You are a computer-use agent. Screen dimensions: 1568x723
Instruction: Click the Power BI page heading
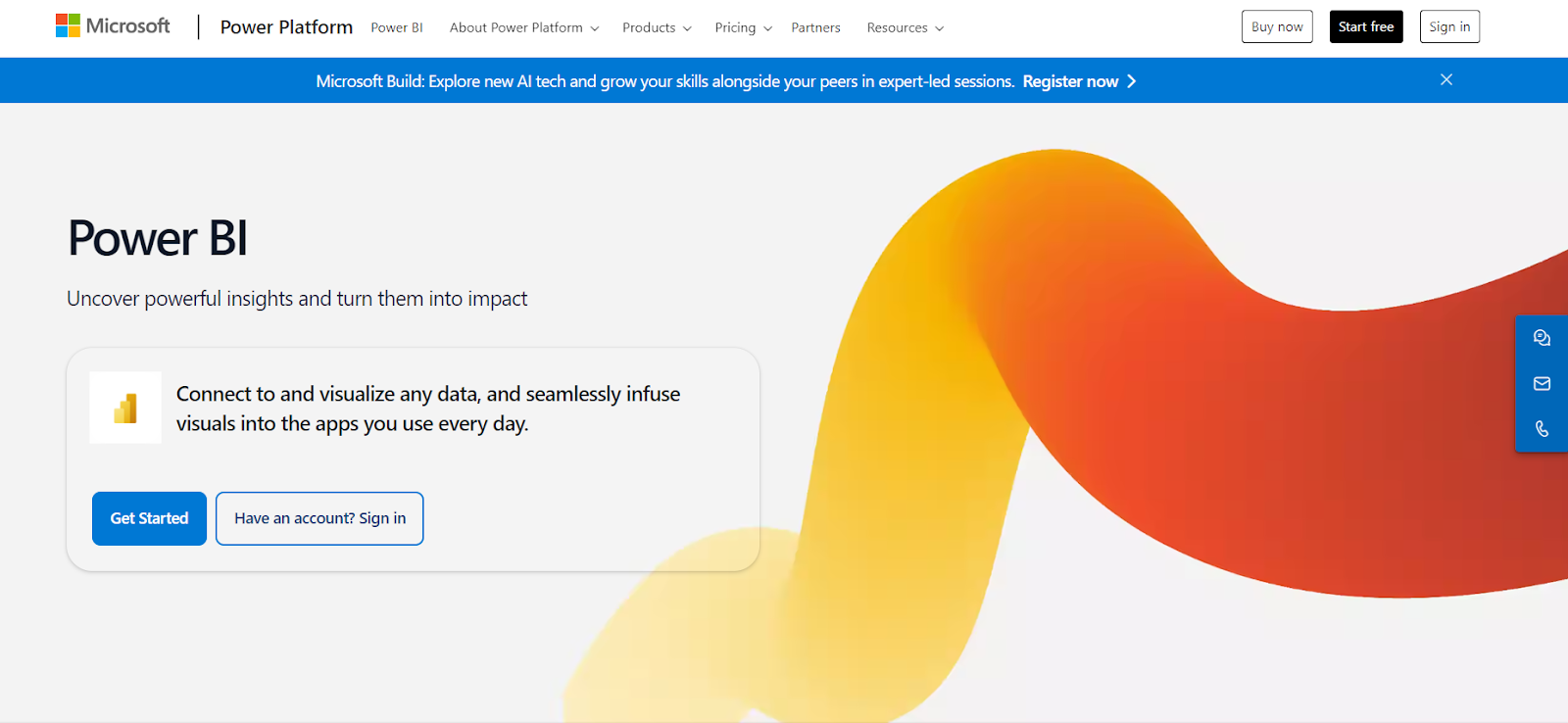158,238
